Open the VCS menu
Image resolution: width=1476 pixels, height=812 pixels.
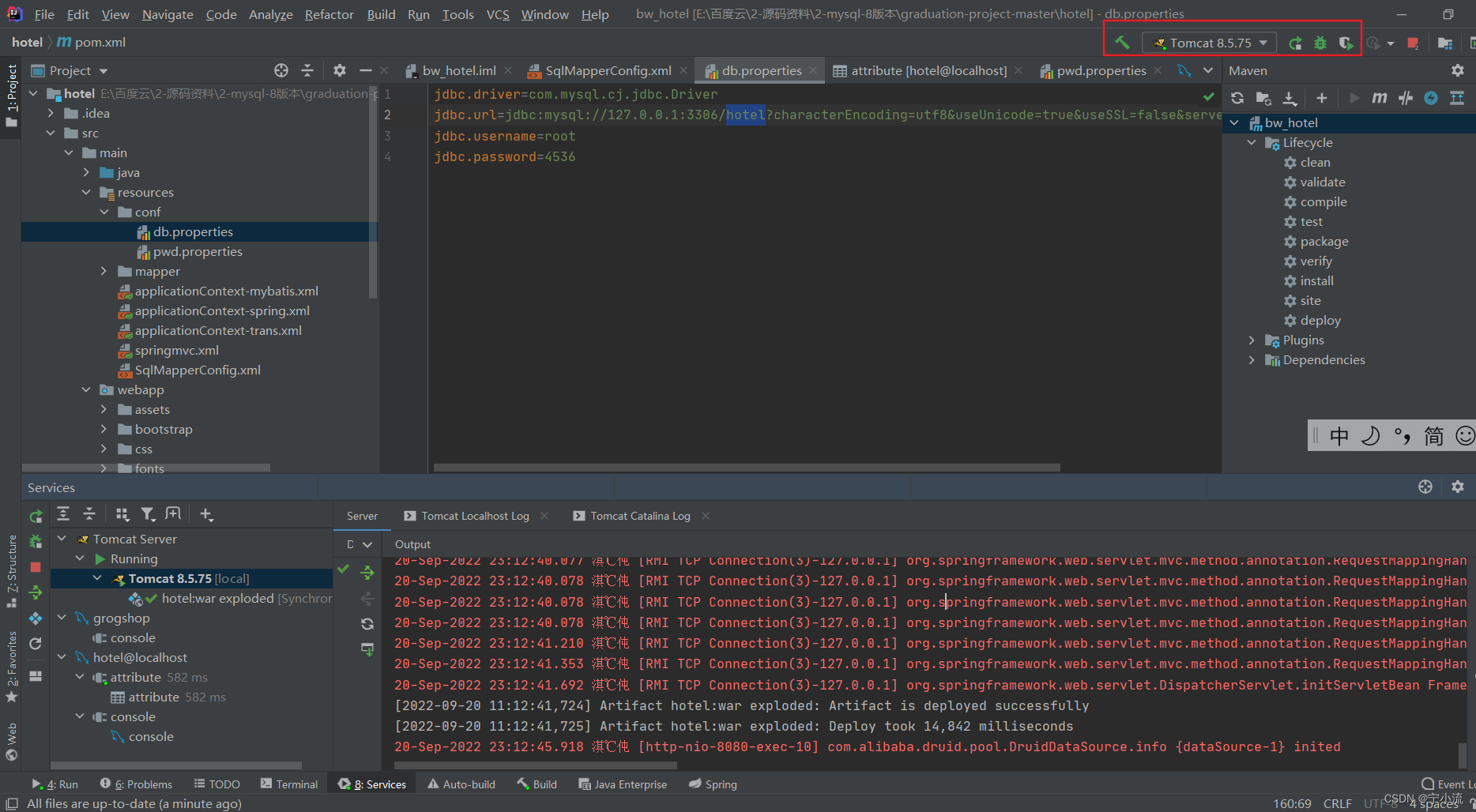click(498, 14)
